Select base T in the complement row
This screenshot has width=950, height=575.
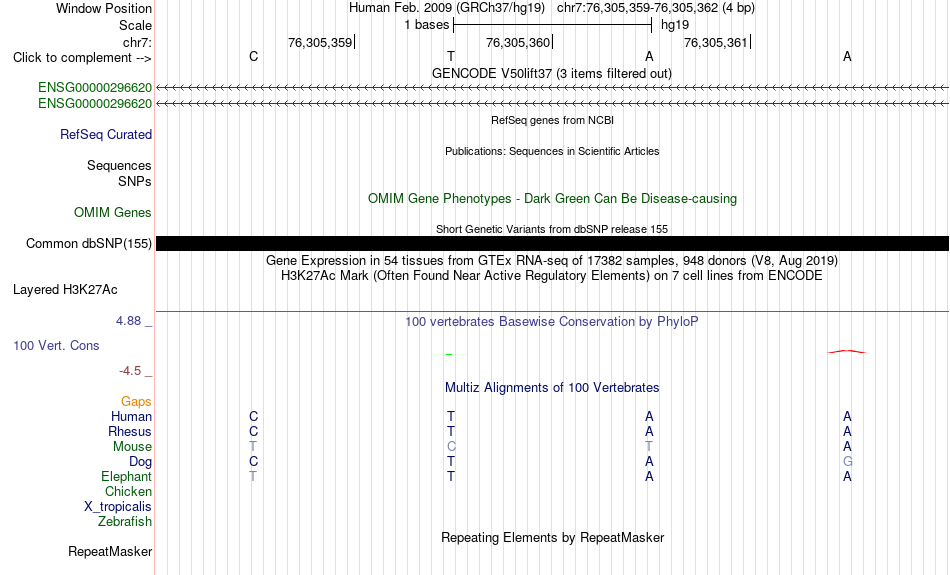click(x=451, y=56)
